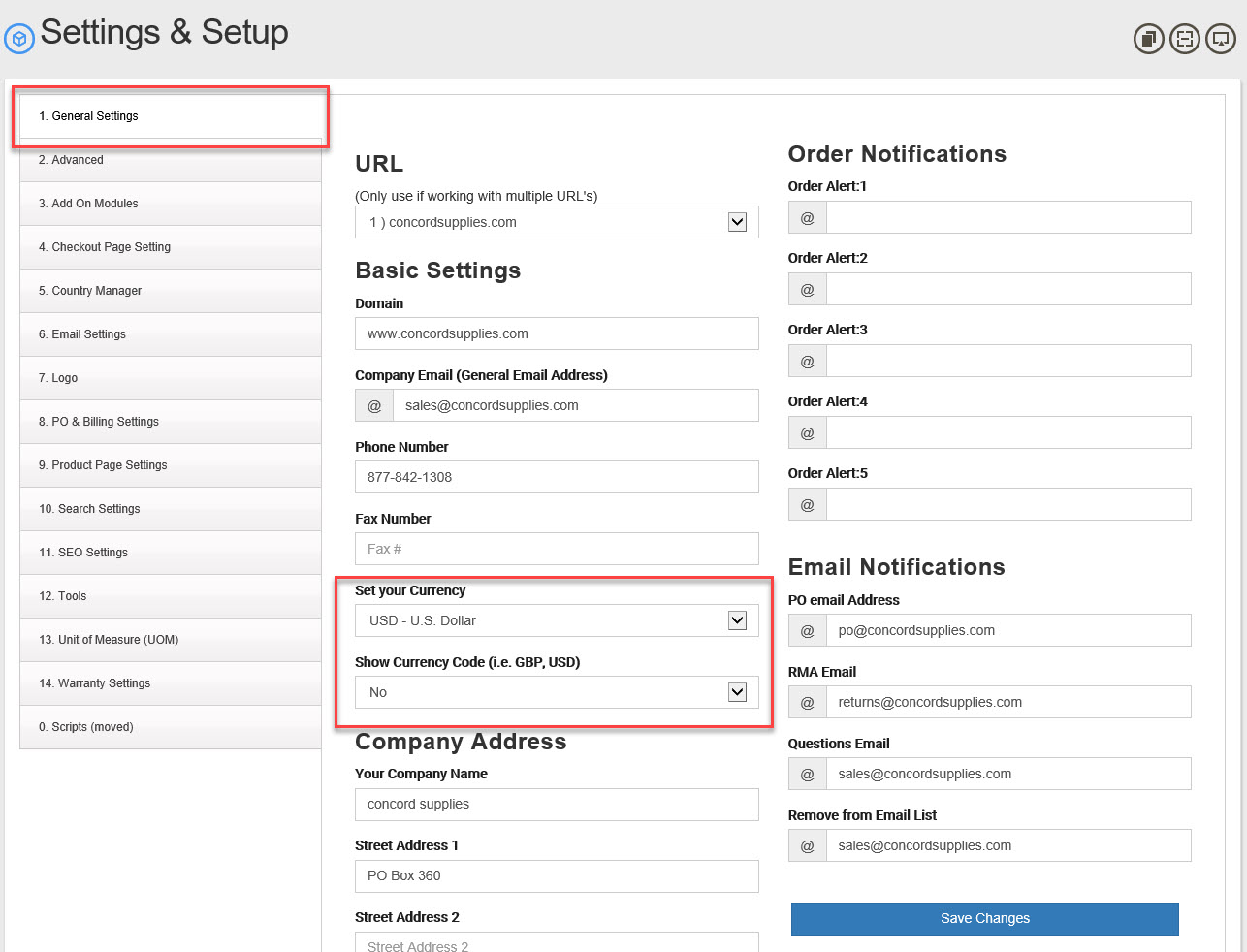Image resolution: width=1247 pixels, height=952 pixels.
Task: Click the Domain input field
Action: [x=557, y=333]
